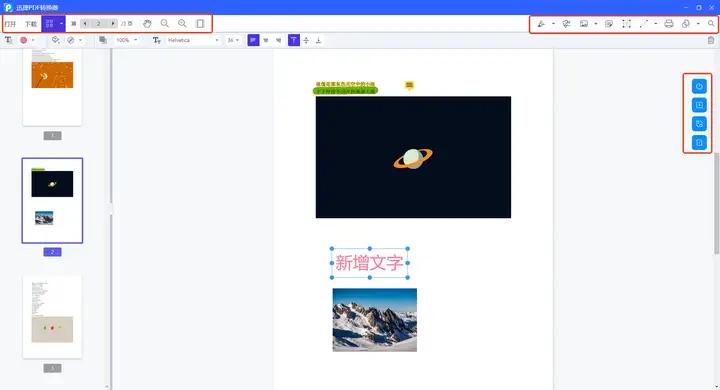Click the search magnifier icon in toolbar
Image resolution: width=720 pixels, height=390 pixels.
711,23
